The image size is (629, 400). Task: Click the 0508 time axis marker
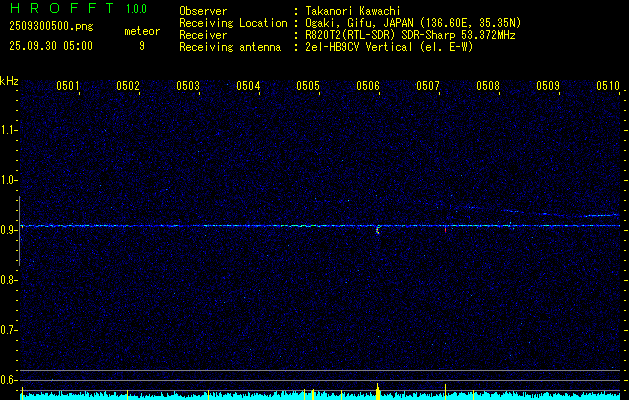pyautogui.click(x=488, y=86)
